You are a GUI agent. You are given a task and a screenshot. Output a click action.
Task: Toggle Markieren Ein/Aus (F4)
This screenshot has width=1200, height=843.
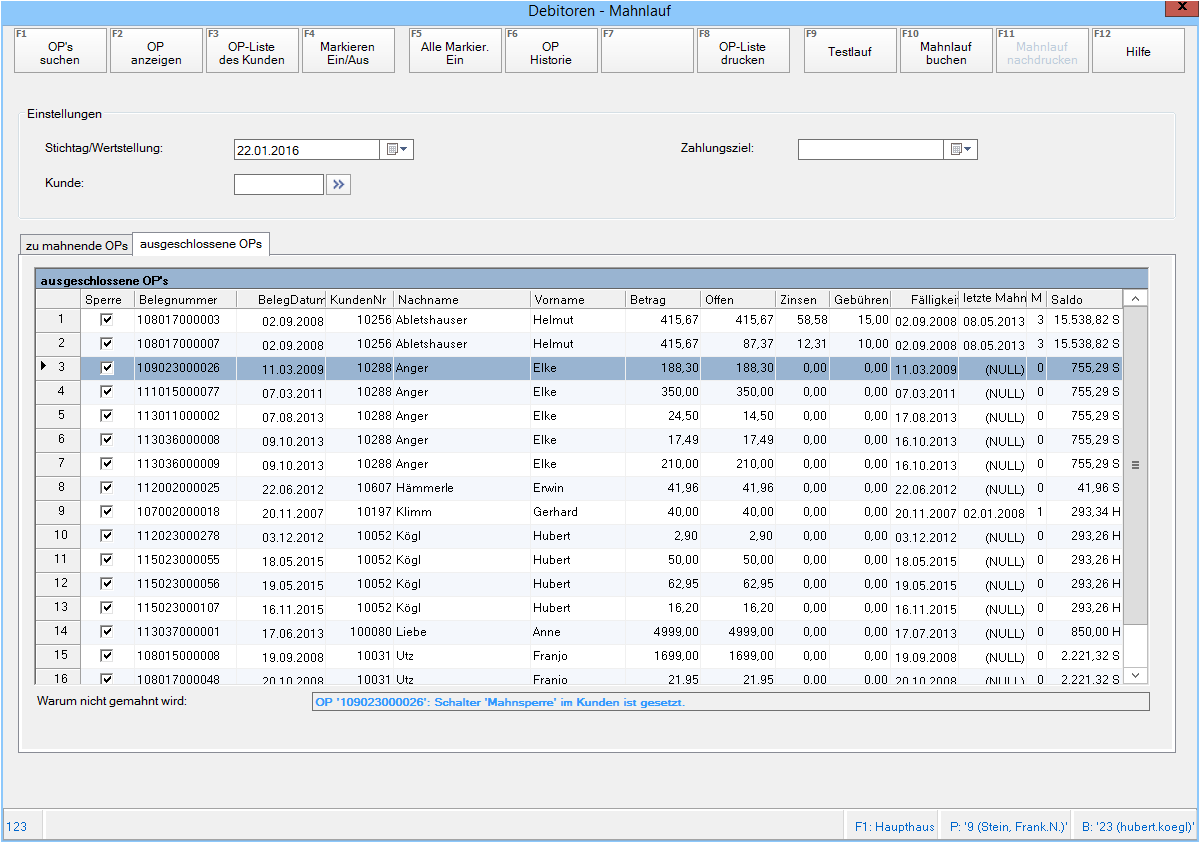tap(347, 51)
